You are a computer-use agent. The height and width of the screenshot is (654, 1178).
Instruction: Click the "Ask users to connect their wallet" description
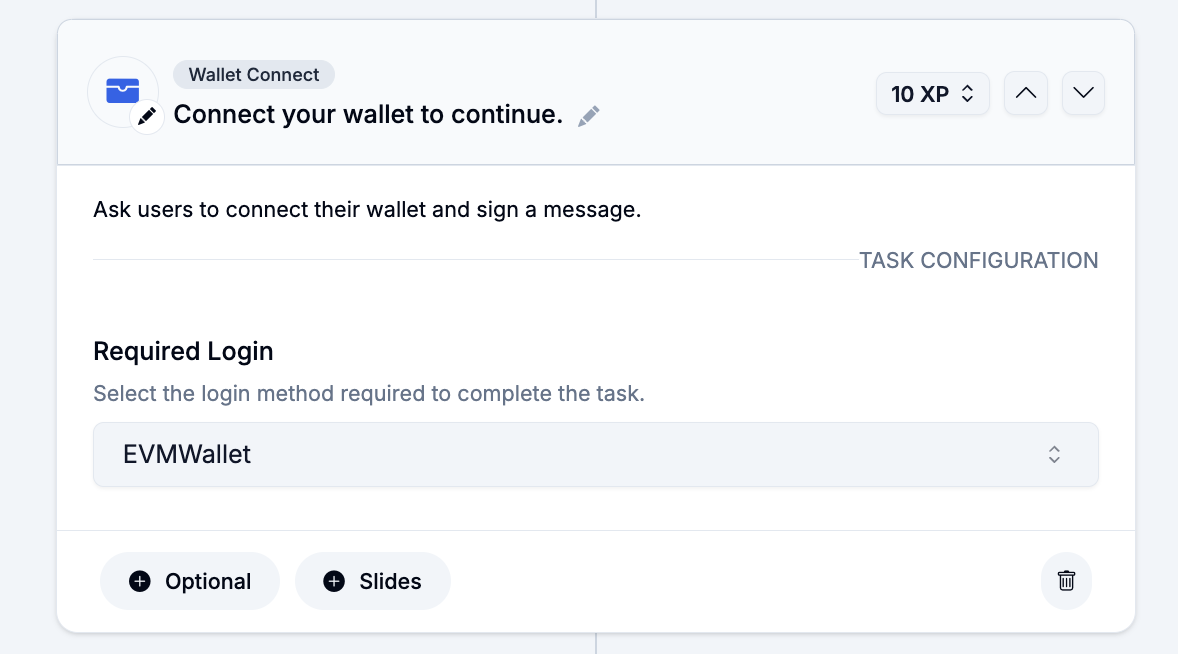click(366, 210)
